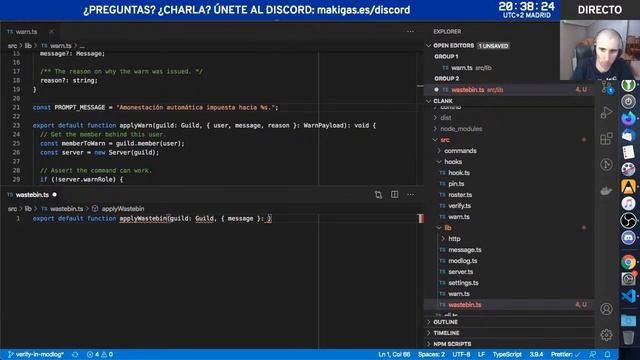
Task: Open Google Chrome from the dock
Action: coord(629,262)
